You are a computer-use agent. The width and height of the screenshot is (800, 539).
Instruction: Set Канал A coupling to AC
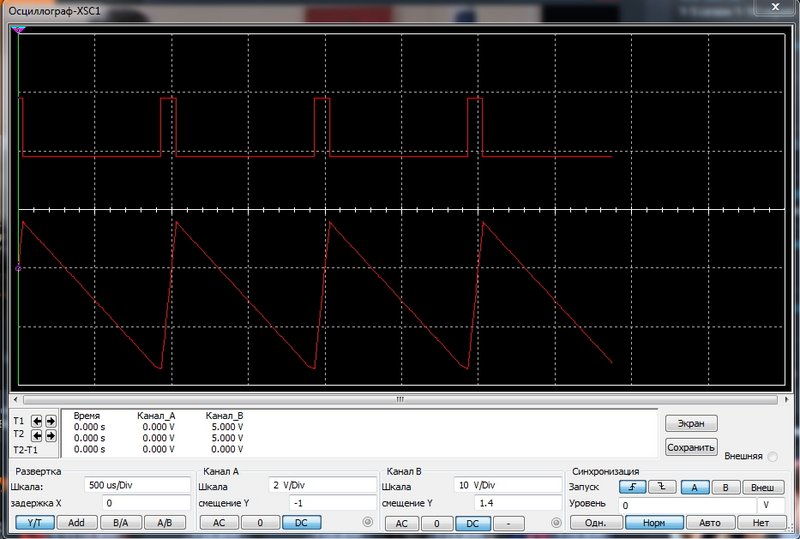click(219, 523)
